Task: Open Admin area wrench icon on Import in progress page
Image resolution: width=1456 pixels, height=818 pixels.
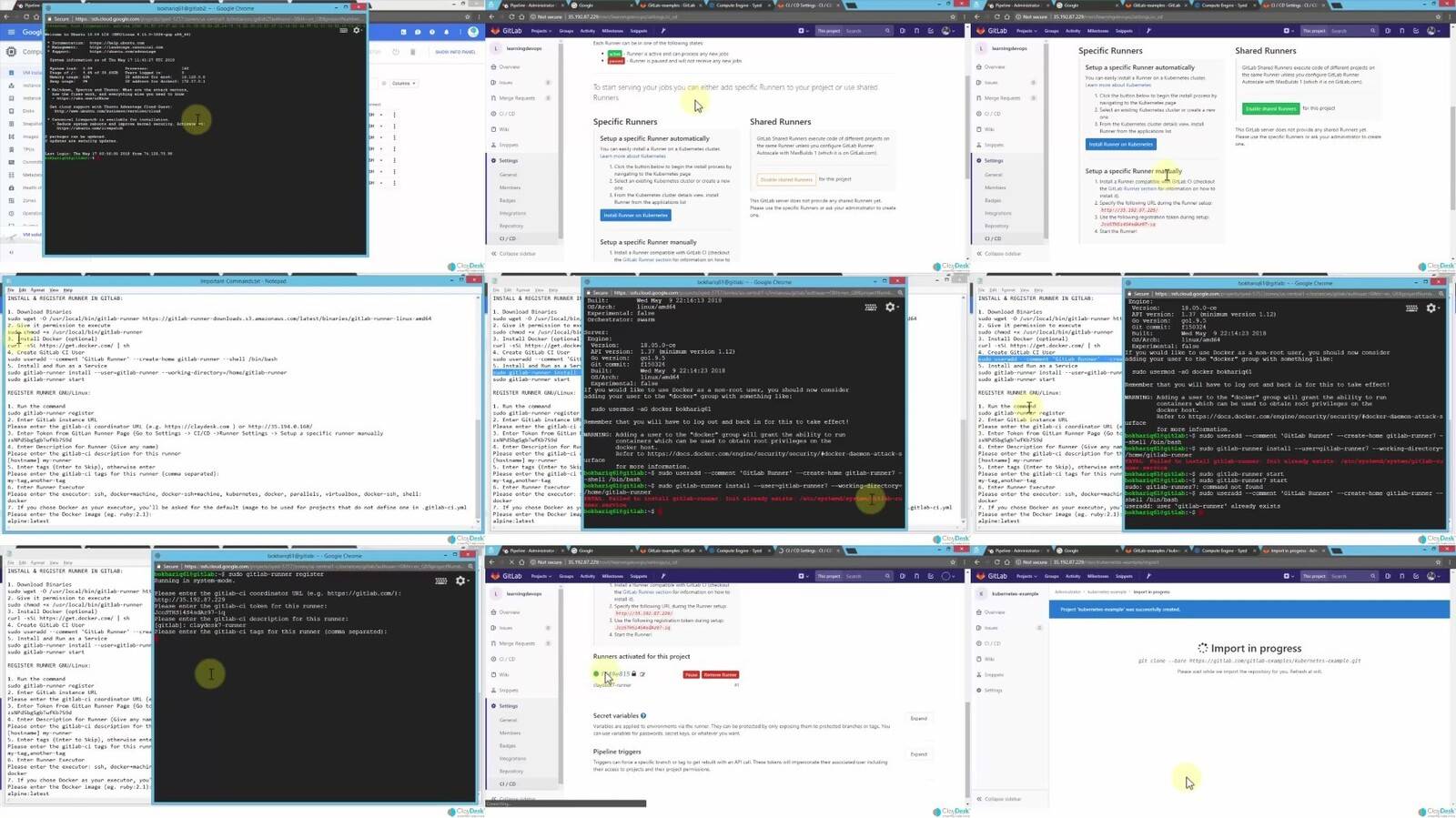Action: point(1148,576)
